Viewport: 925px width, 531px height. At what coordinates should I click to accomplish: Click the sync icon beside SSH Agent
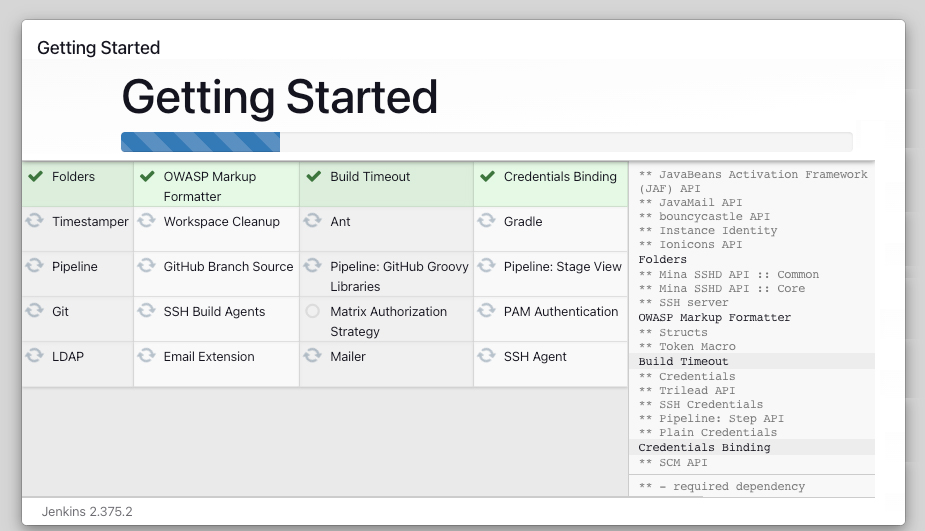click(x=487, y=356)
